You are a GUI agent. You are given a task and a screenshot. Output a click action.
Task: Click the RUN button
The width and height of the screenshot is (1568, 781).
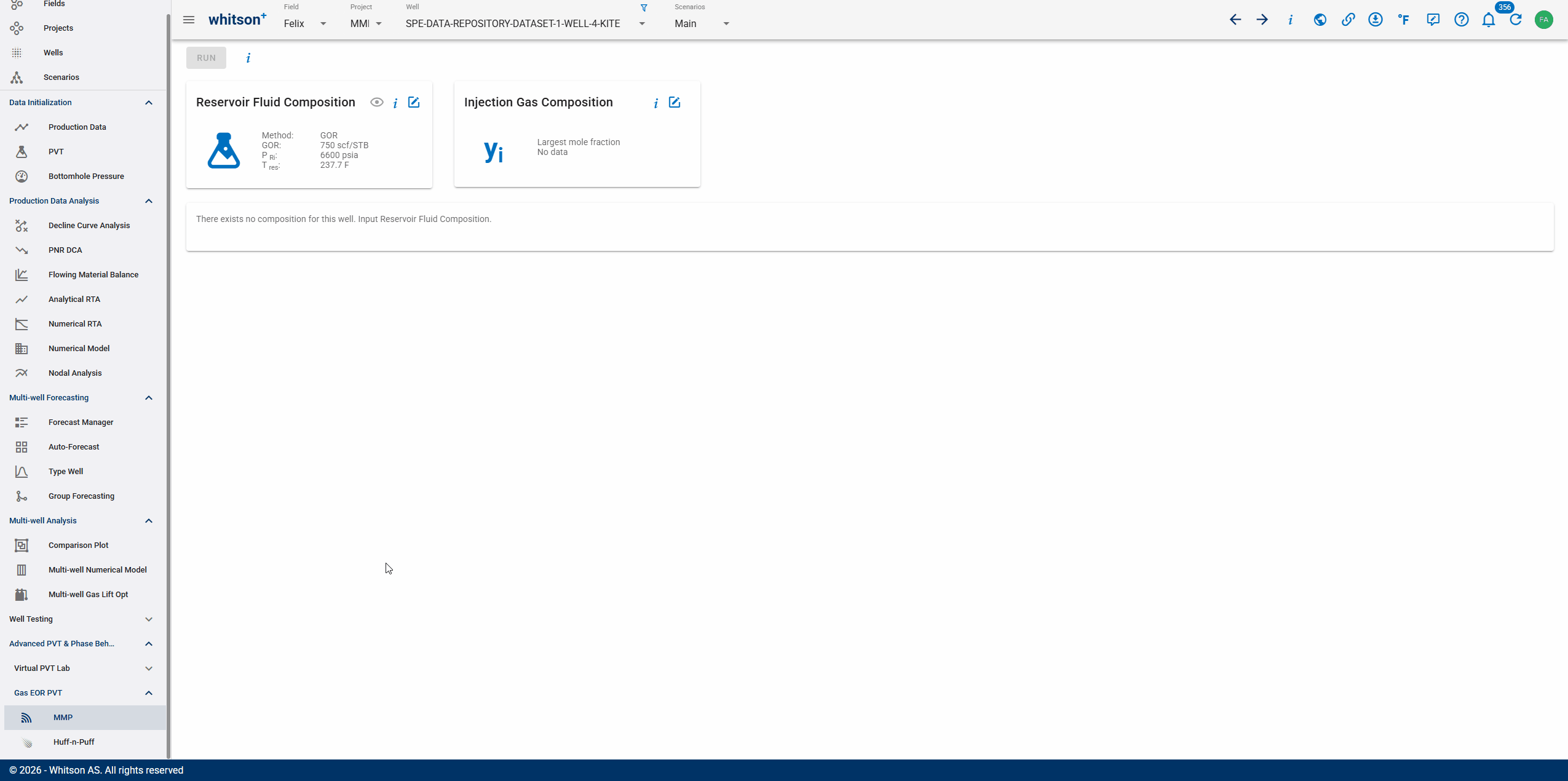click(x=206, y=58)
